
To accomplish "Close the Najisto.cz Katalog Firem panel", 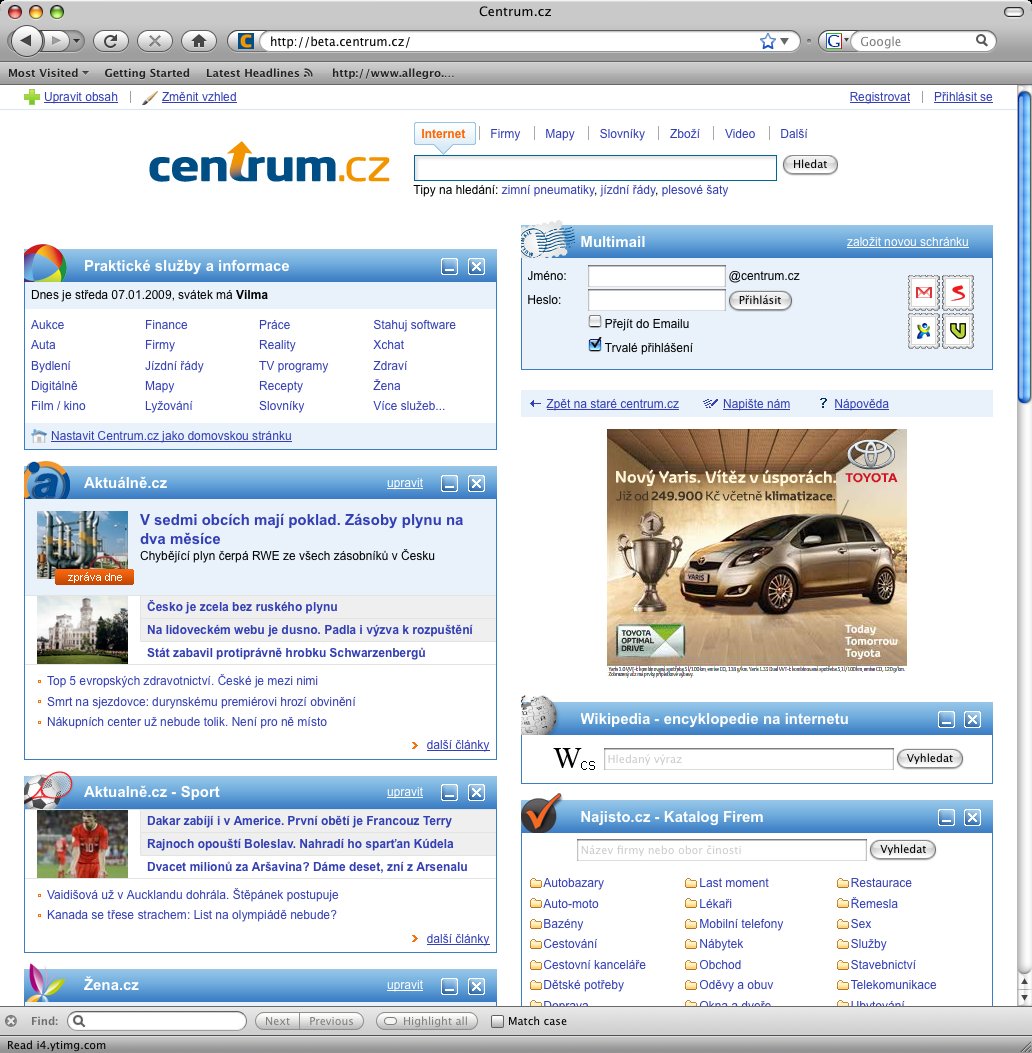I will click(972, 817).
